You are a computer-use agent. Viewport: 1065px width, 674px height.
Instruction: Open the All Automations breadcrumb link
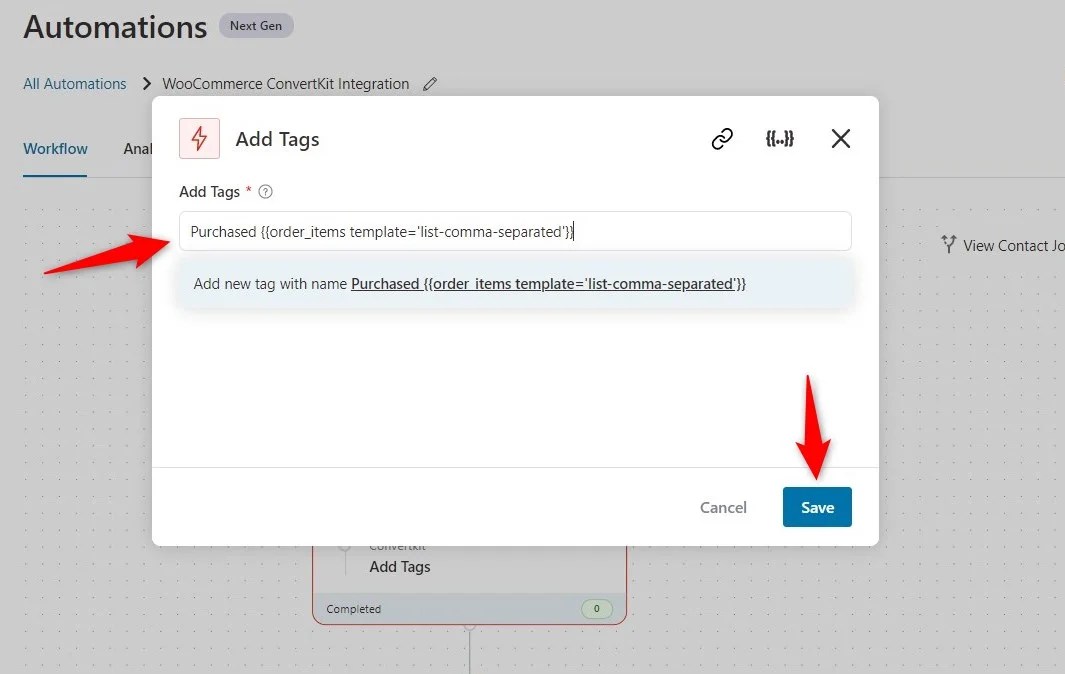tap(74, 83)
